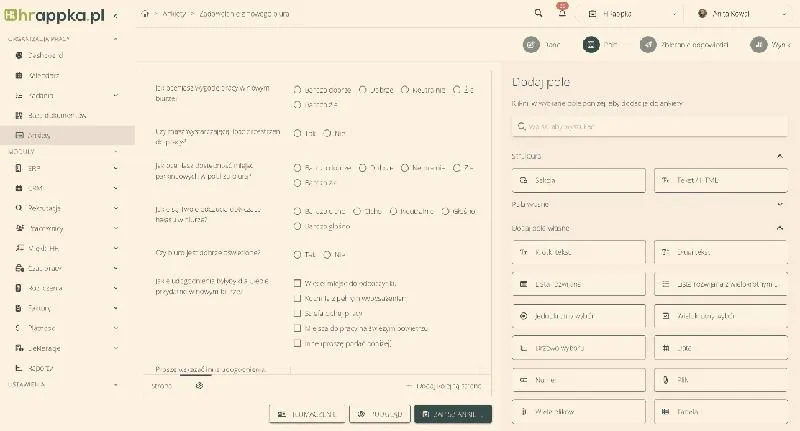
Task: Choose Tak for the lighting question
Action: pos(297,254)
